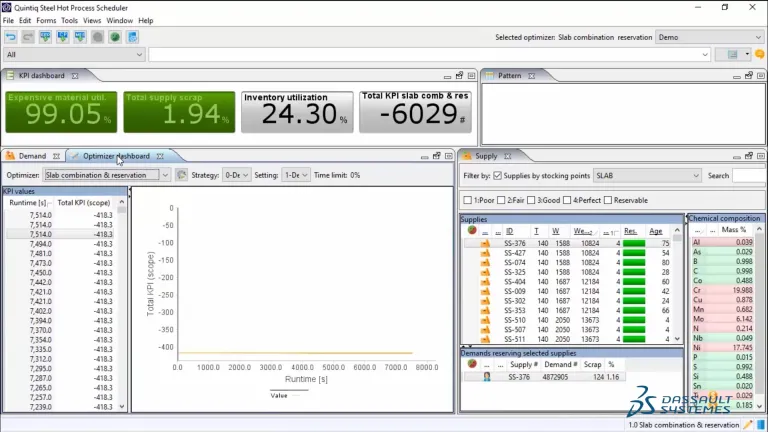Close the KPI dashboard tab
768x432 pixels.
coord(75,76)
